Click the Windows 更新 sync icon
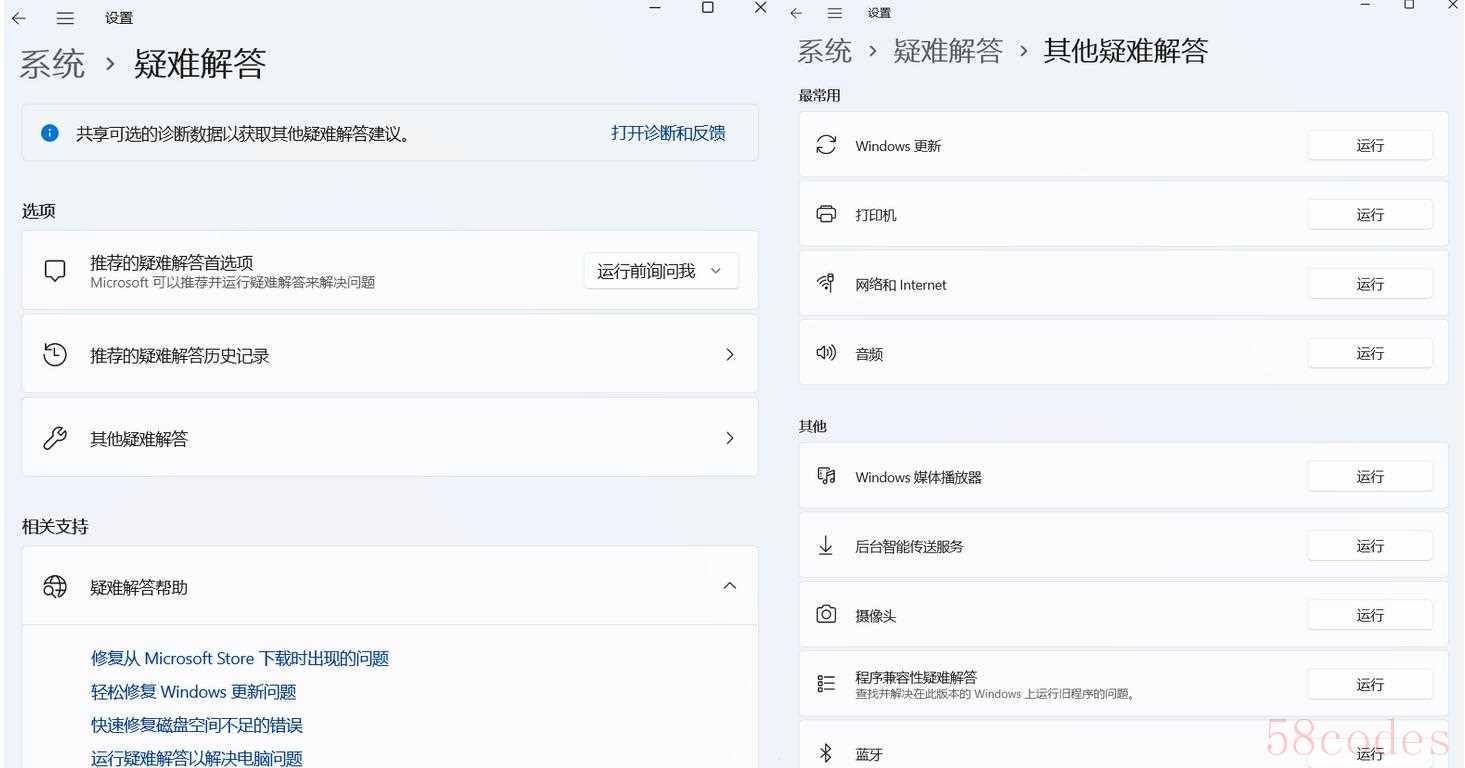Image resolution: width=1465 pixels, height=768 pixels. click(826, 145)
